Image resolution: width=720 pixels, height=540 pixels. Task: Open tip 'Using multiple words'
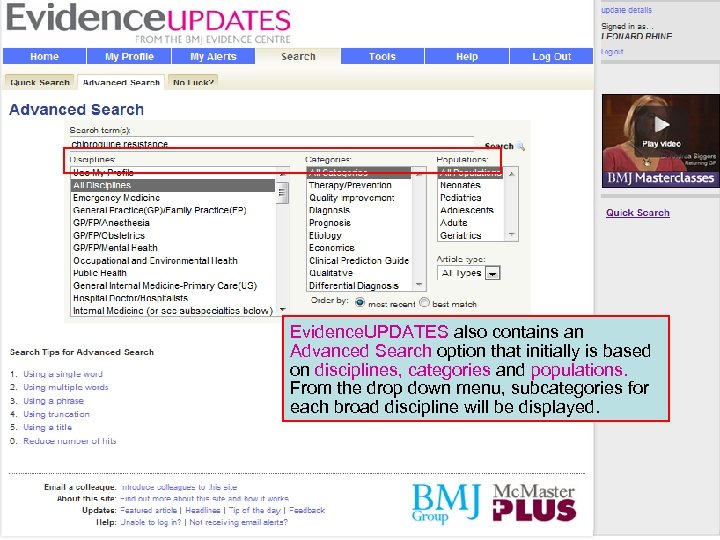pyautogui.click(x=66, y=387)
